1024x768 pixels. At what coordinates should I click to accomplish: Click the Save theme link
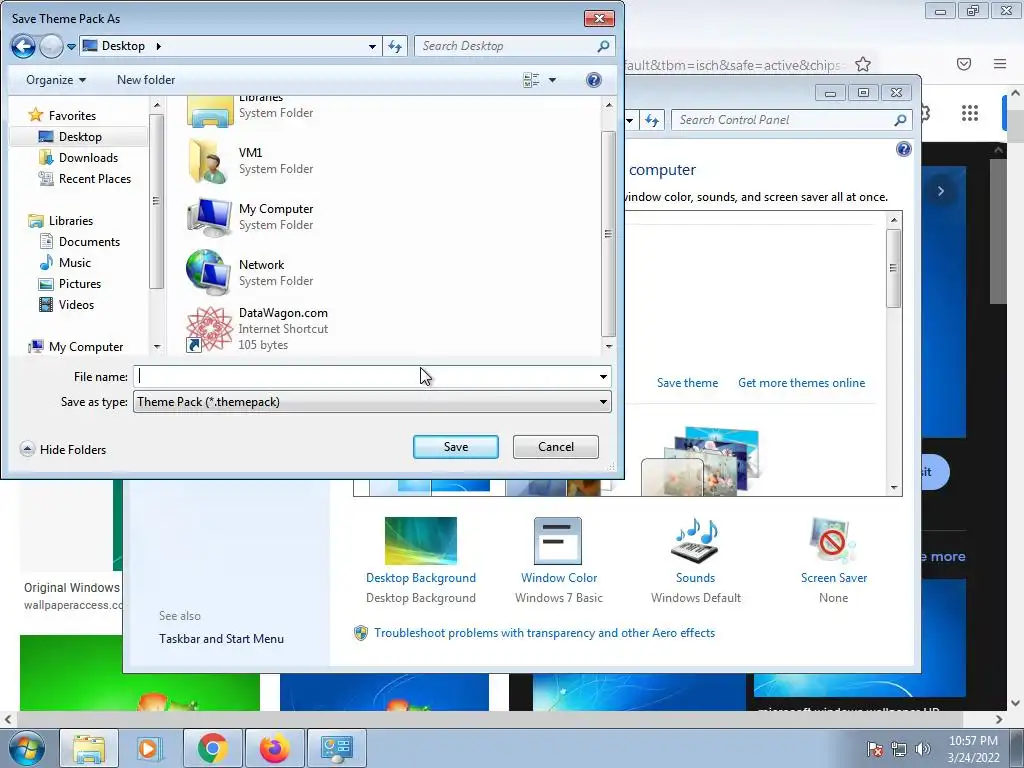click(687, 383)
